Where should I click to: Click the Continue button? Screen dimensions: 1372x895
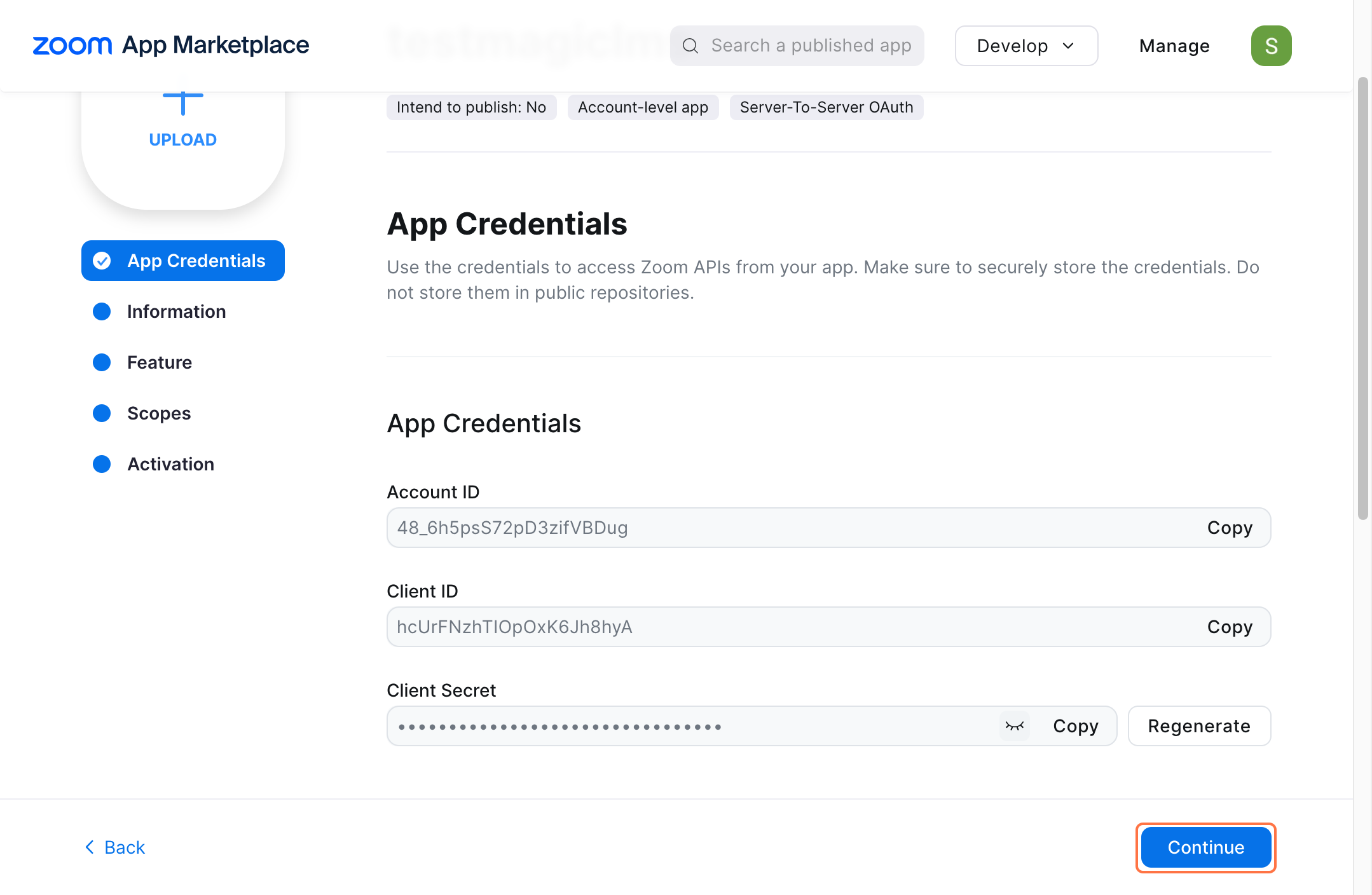[x=1205, y=847]
